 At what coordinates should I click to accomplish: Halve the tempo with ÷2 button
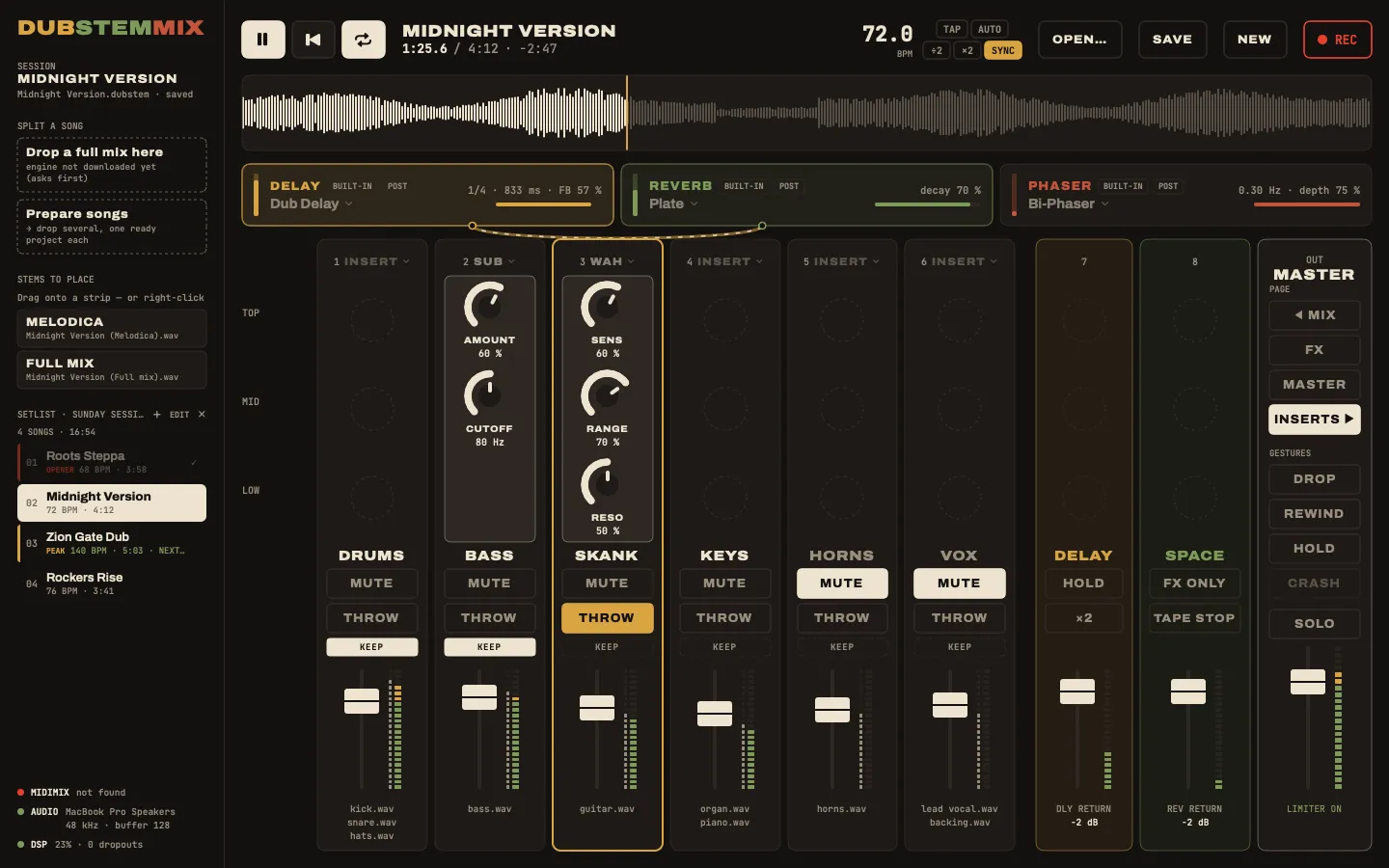[936, 50]
